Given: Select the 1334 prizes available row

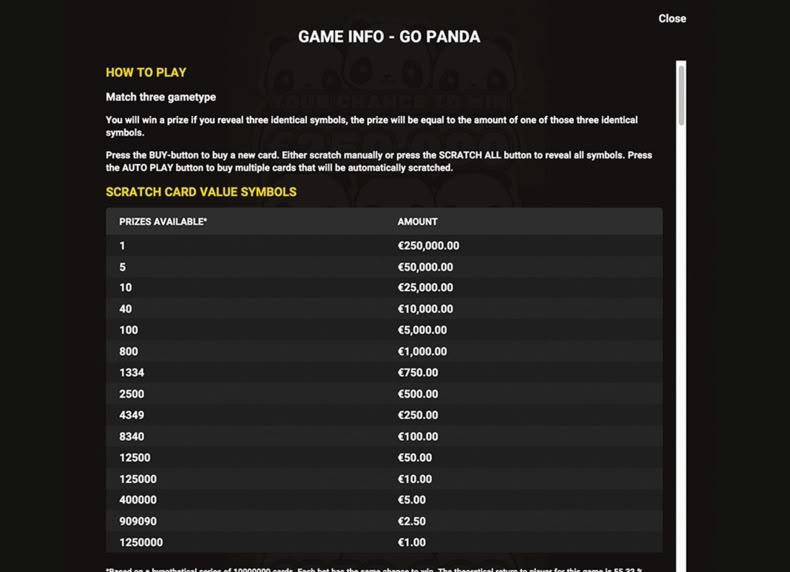Looking at the screenshot, I should click(384, 372).
